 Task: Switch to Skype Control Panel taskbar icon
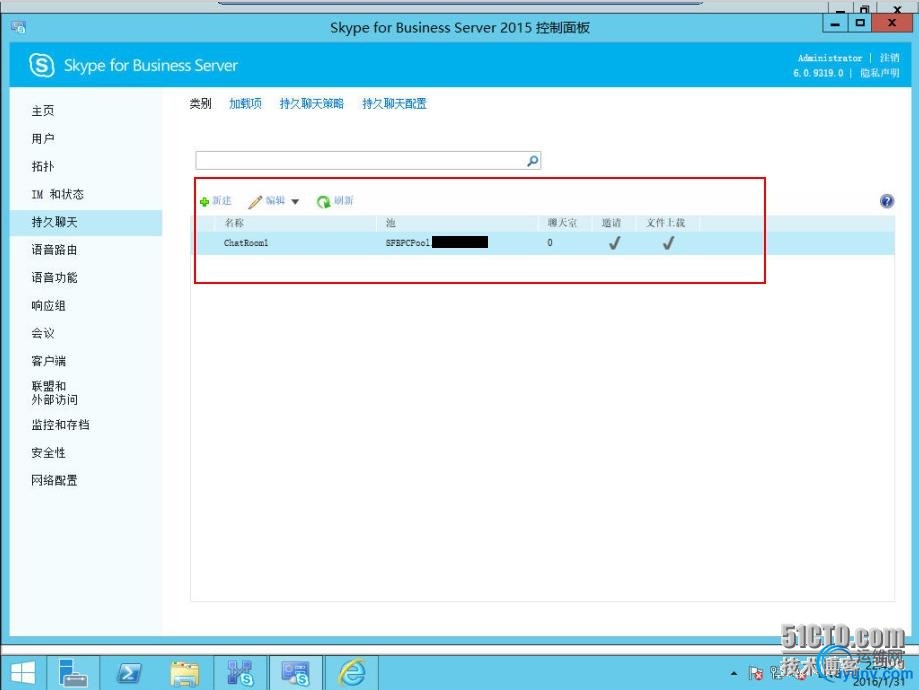click(x=295, y=672)
